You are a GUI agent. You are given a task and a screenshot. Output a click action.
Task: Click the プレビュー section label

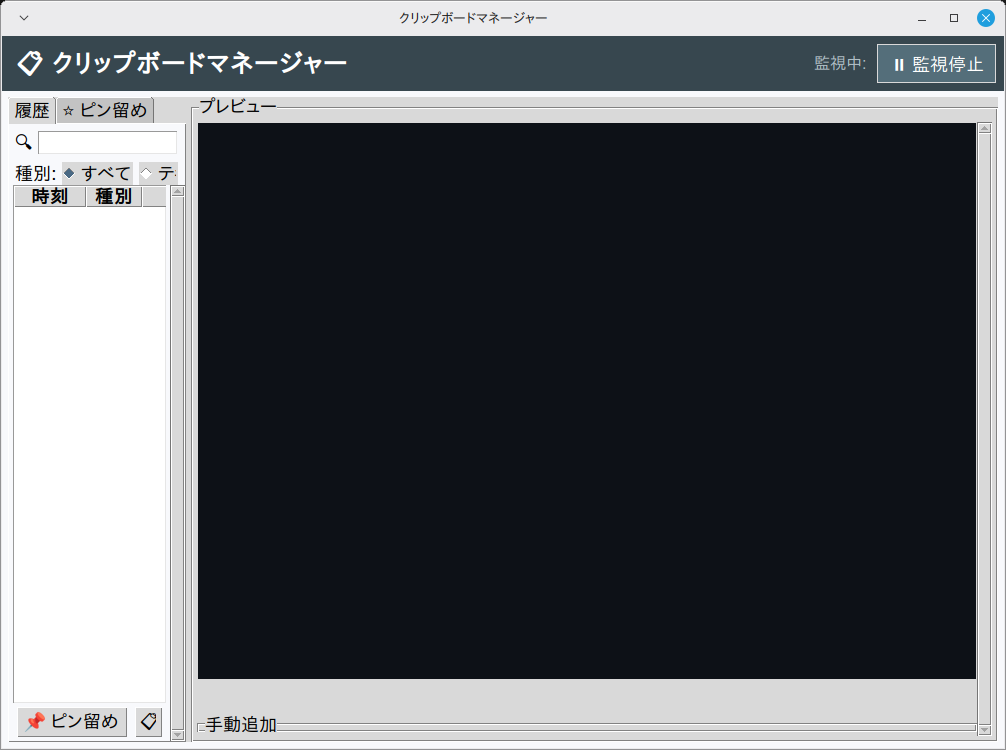[x=237, y=107]
